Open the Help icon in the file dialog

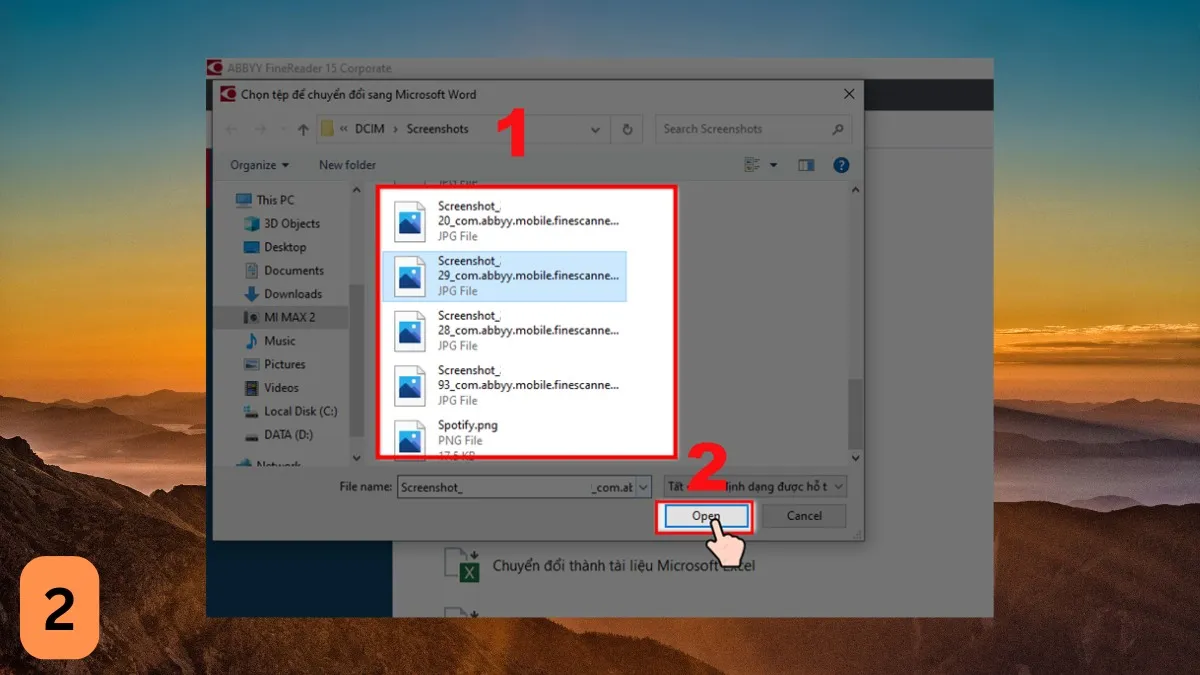point(841,164)
